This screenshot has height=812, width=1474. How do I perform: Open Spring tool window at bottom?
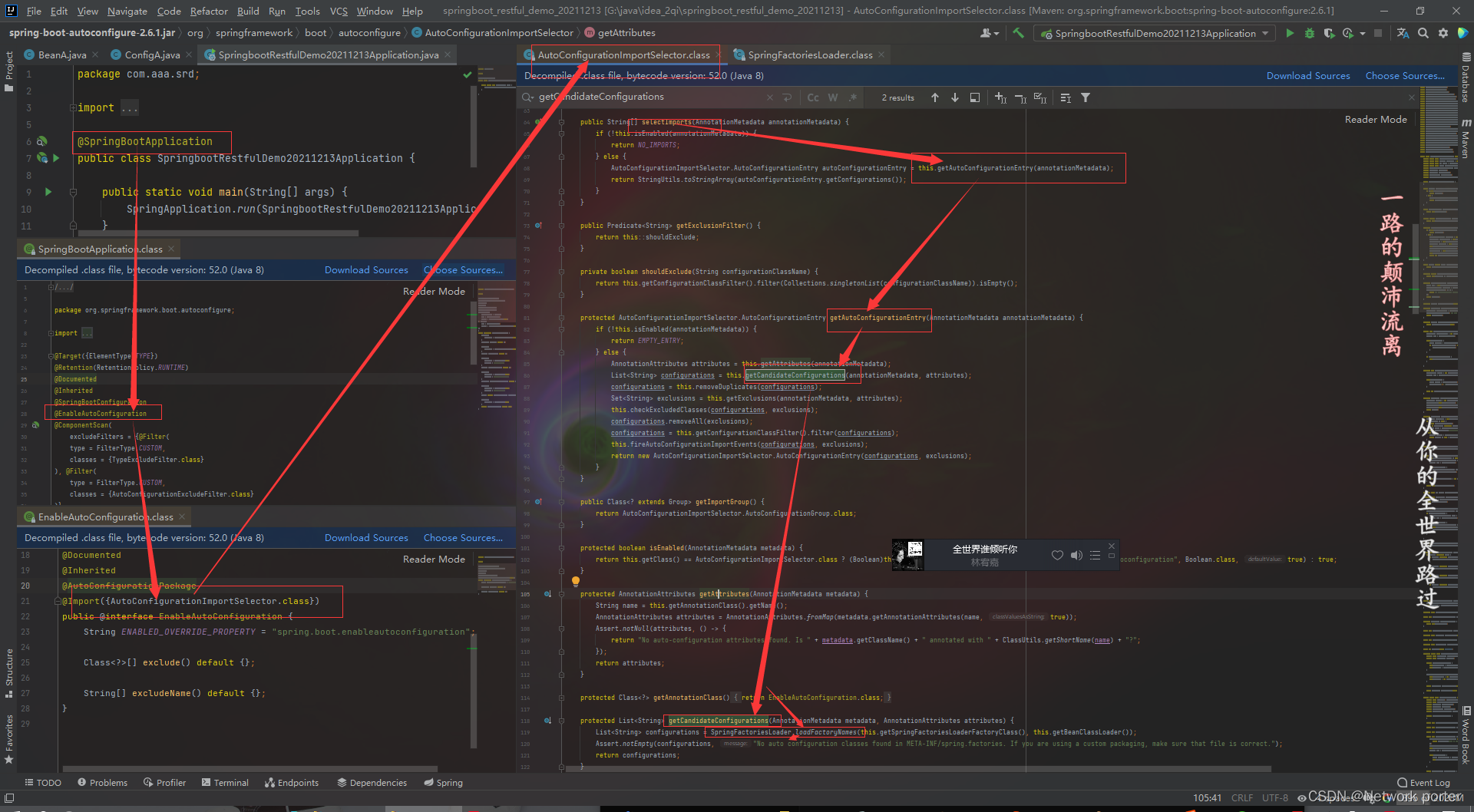(x=443, y=782)
